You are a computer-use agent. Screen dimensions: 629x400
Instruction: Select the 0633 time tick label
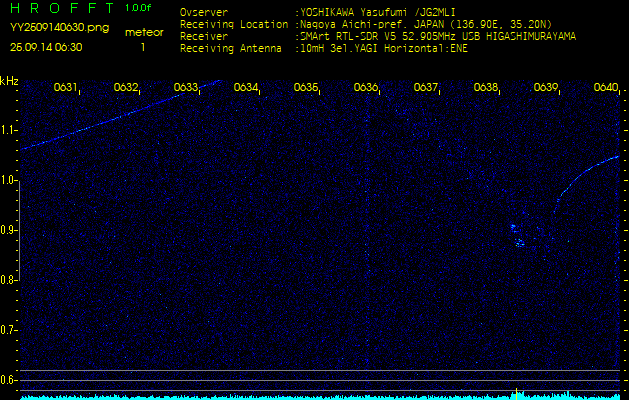(186, 88)
